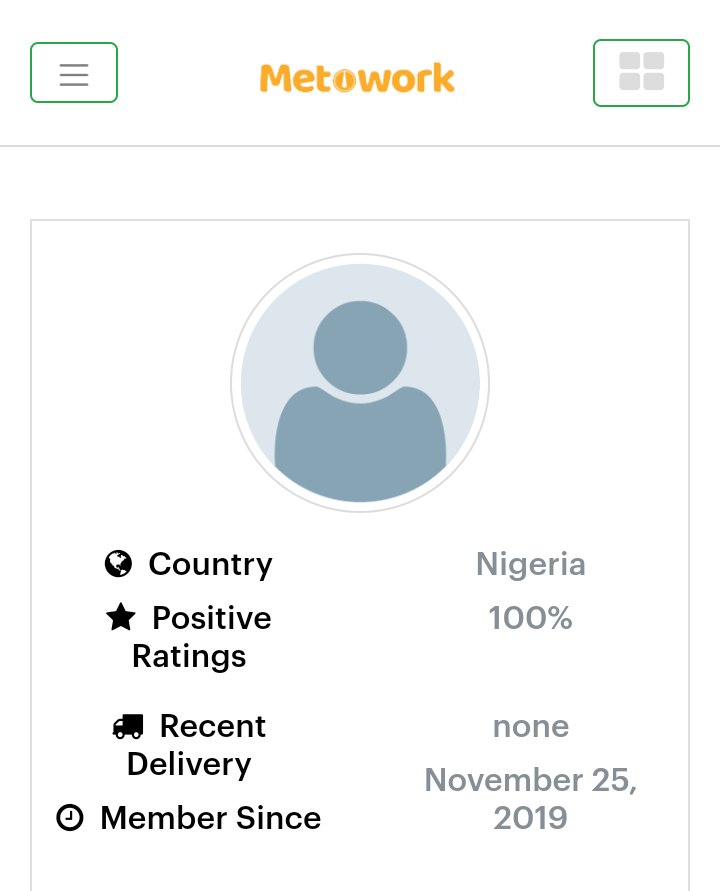Image resolution: width=720 pixels, height=891 pixels.
Task: Click the orange 'o' emblem in the logo
Action: 344,81
